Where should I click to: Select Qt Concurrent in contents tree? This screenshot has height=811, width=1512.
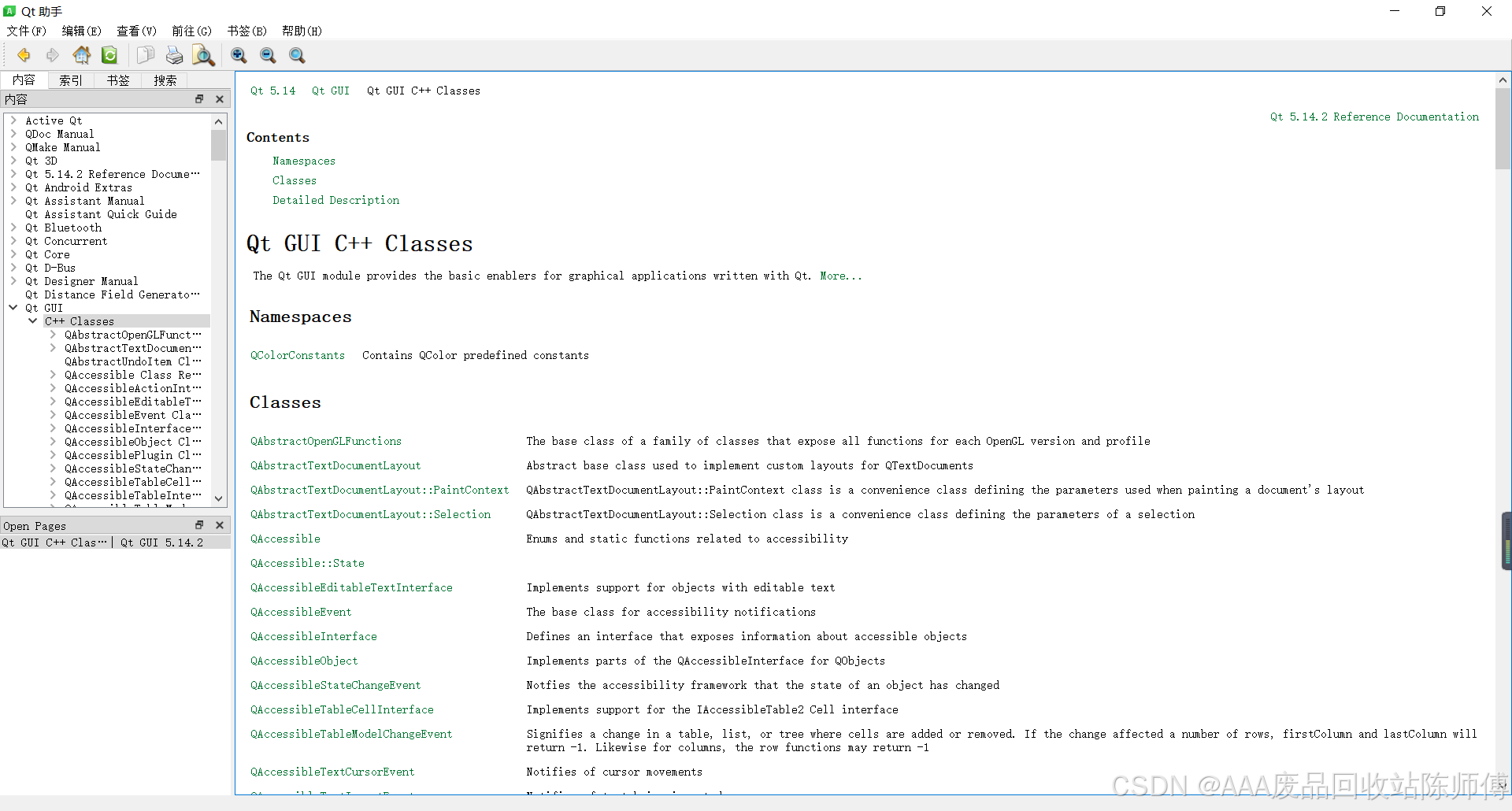pyautogui.click(x=66, y=241)
